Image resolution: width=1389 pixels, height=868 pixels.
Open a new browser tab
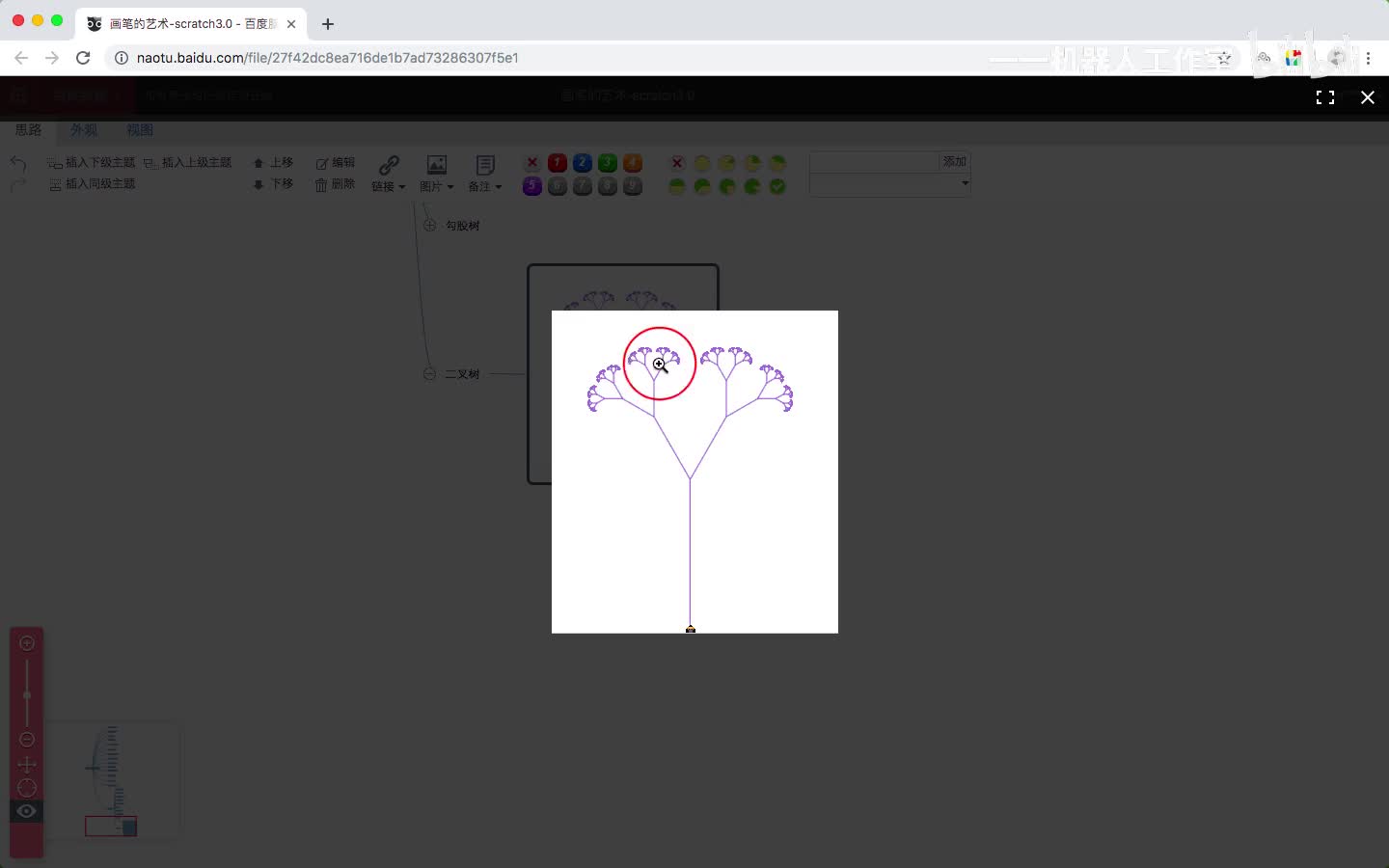tap(328, 24)
